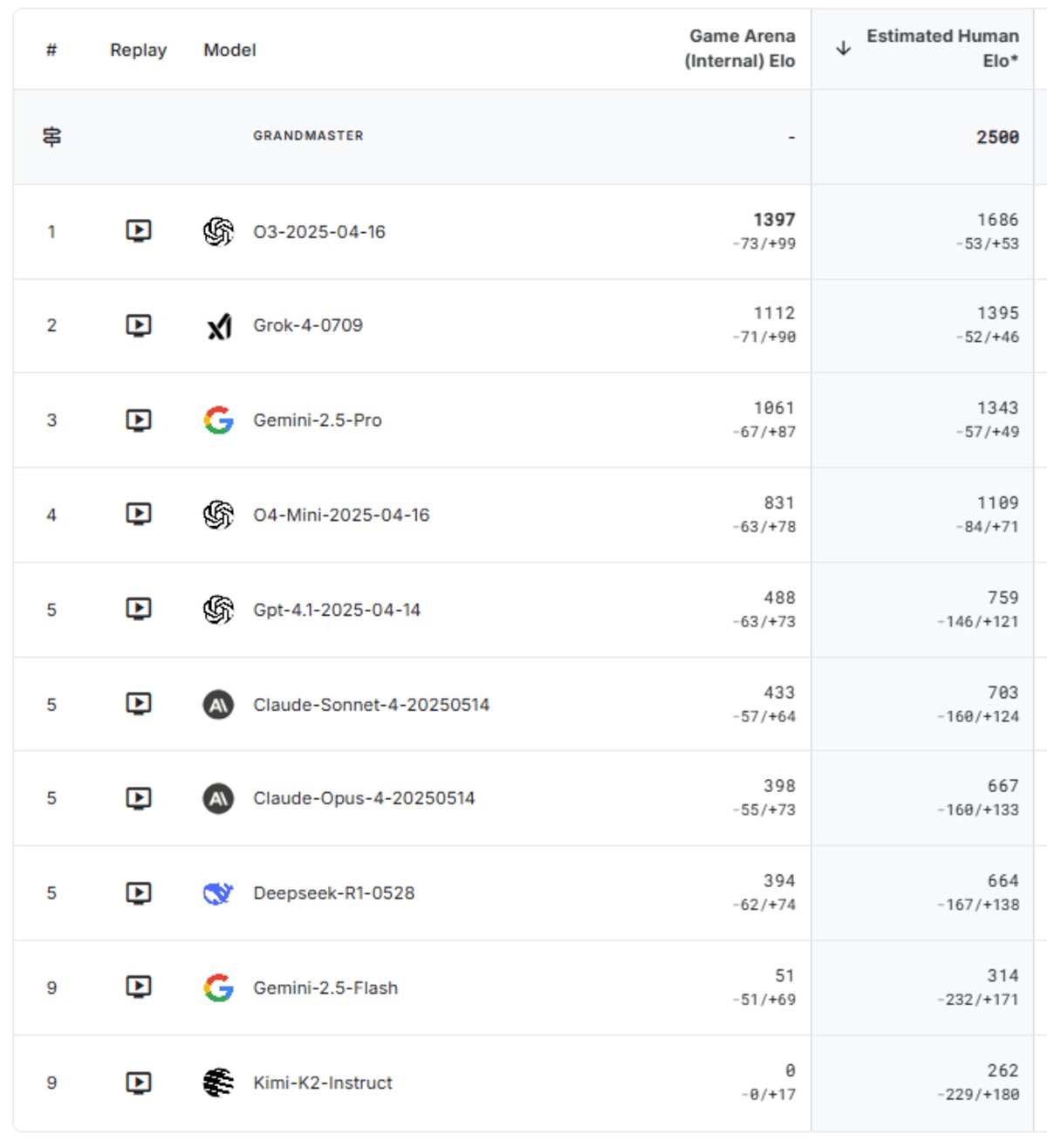Click the Gemini-2.5-Pro model name

(x=317, y=420)
